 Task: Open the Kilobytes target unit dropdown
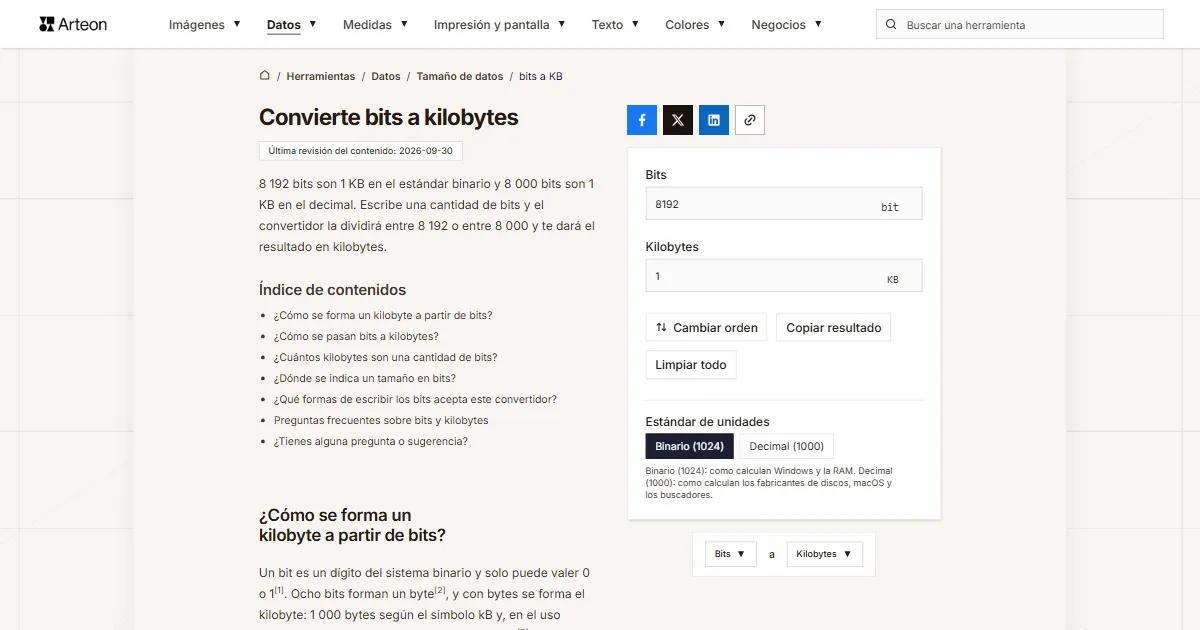[825, 554]
